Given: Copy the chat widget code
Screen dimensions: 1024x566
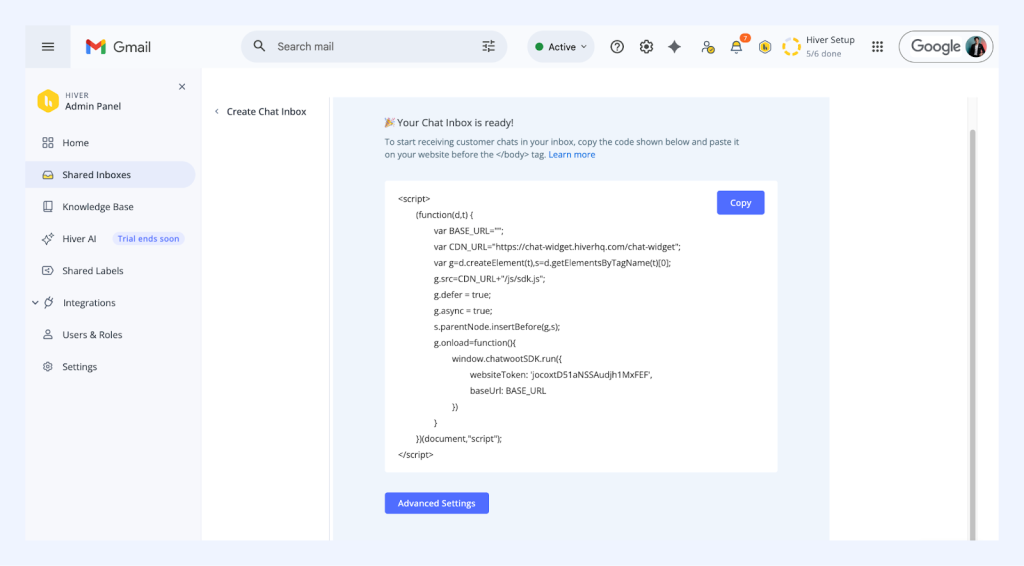Looking at the screenshot, I should coord(740,203).
